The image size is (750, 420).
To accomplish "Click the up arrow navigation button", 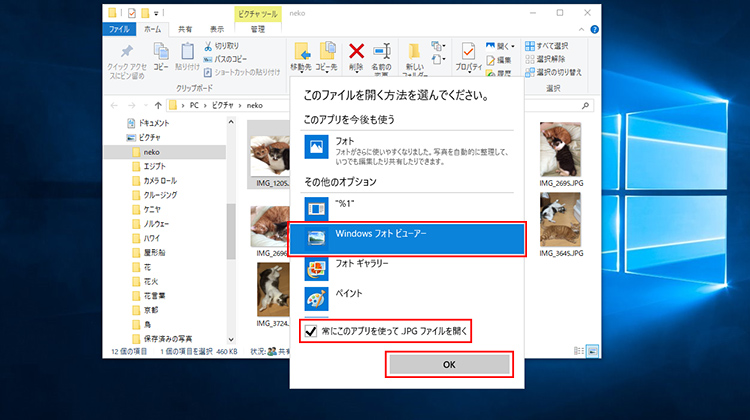I will click(x=155, y=104).
